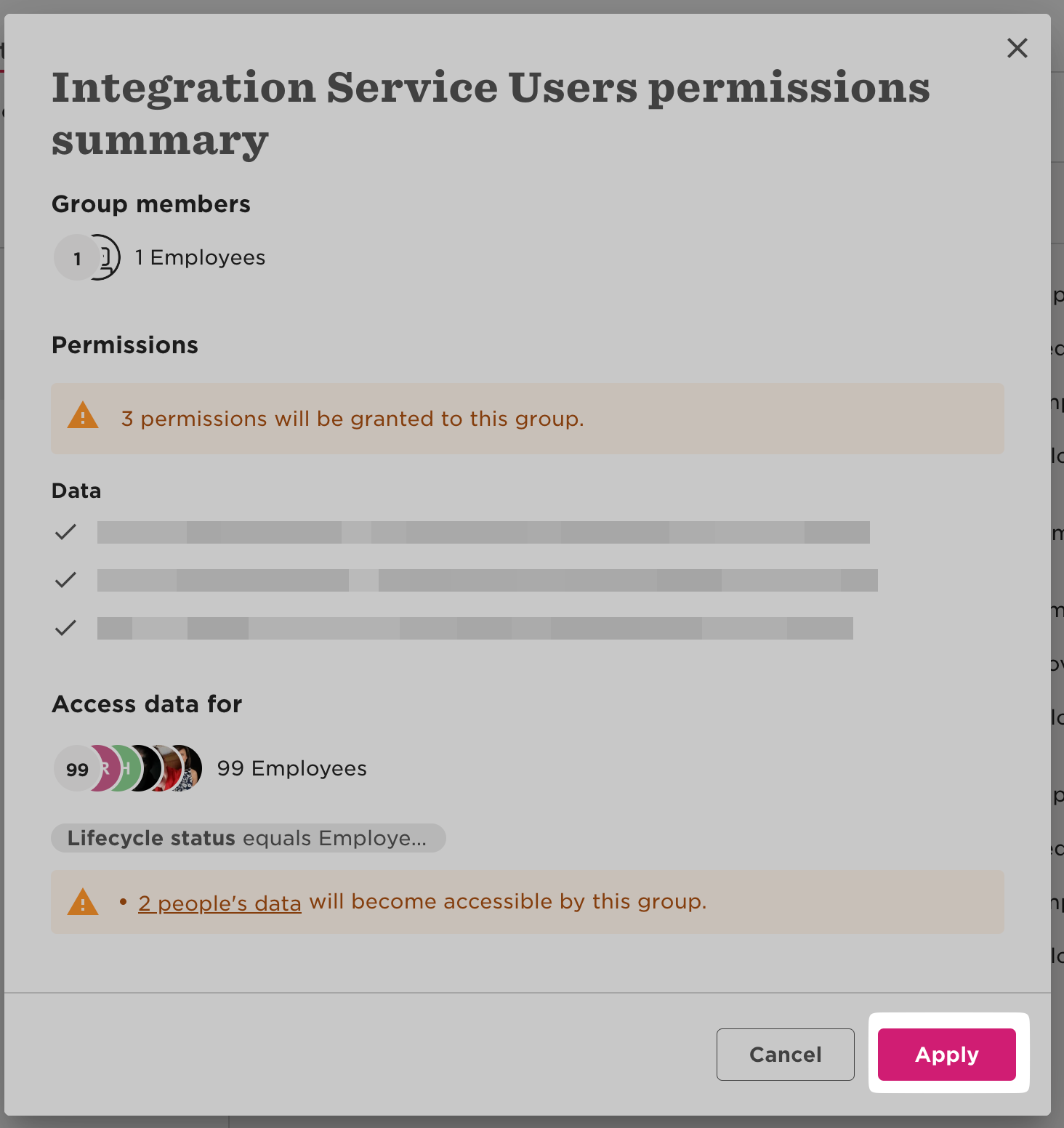Click the "3 permissions will be granted" message
Image resolution: width=1064 pixels, height=1128 pixels.
point(352,419)
